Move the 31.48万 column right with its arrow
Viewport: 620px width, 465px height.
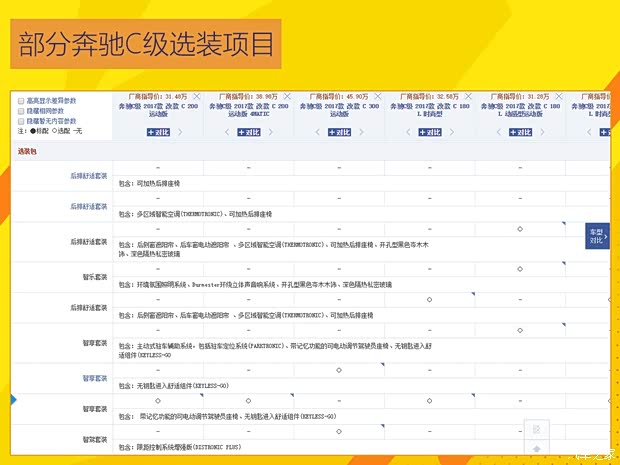tap(180, 132)
